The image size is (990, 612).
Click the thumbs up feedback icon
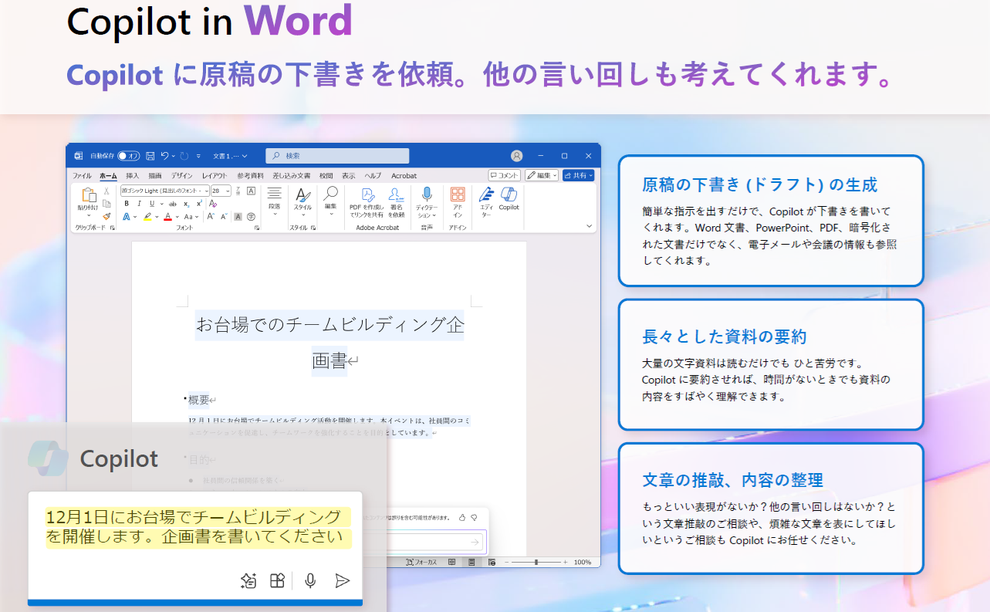coord(462,517)
